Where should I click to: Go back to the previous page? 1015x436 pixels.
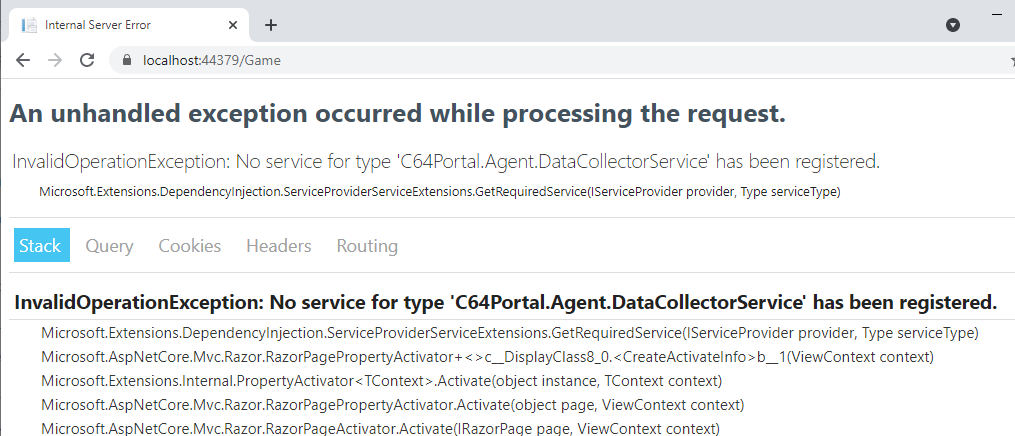[x=23, y=60]
